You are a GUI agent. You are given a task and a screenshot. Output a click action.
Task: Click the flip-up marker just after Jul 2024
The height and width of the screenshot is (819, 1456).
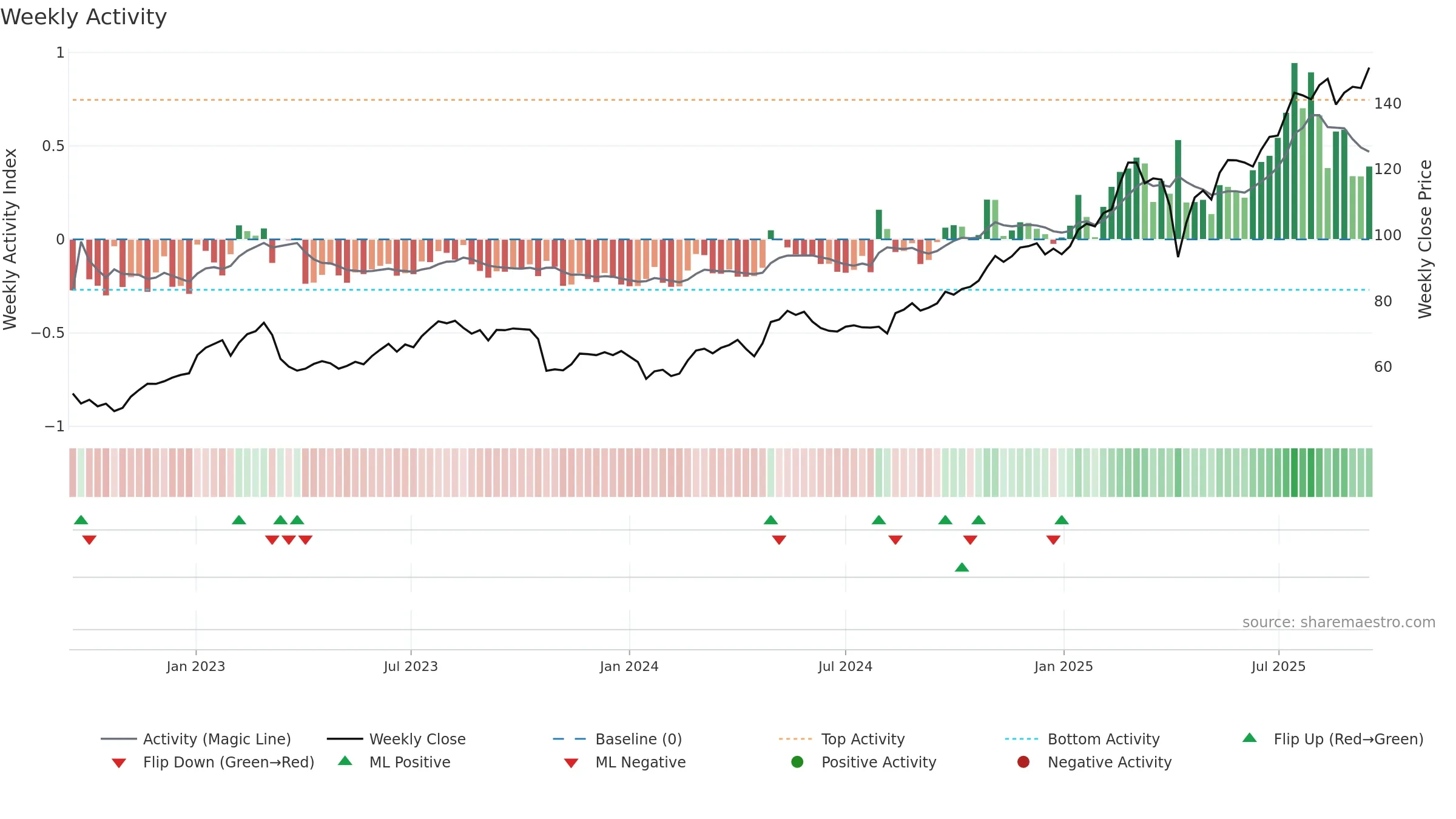point(878,520)
